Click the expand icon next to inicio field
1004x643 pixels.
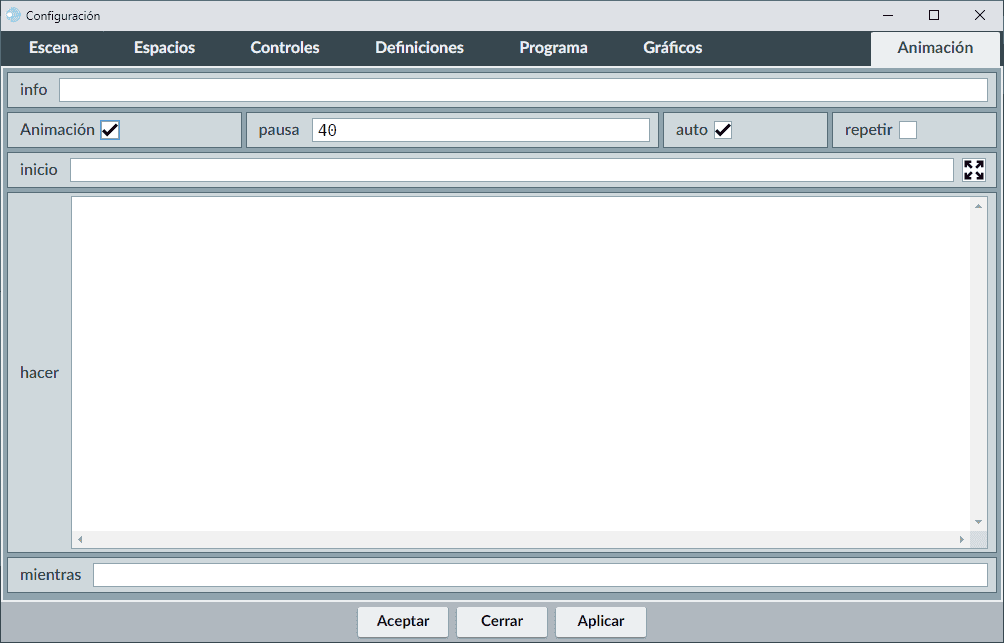(x=973, y=170)
